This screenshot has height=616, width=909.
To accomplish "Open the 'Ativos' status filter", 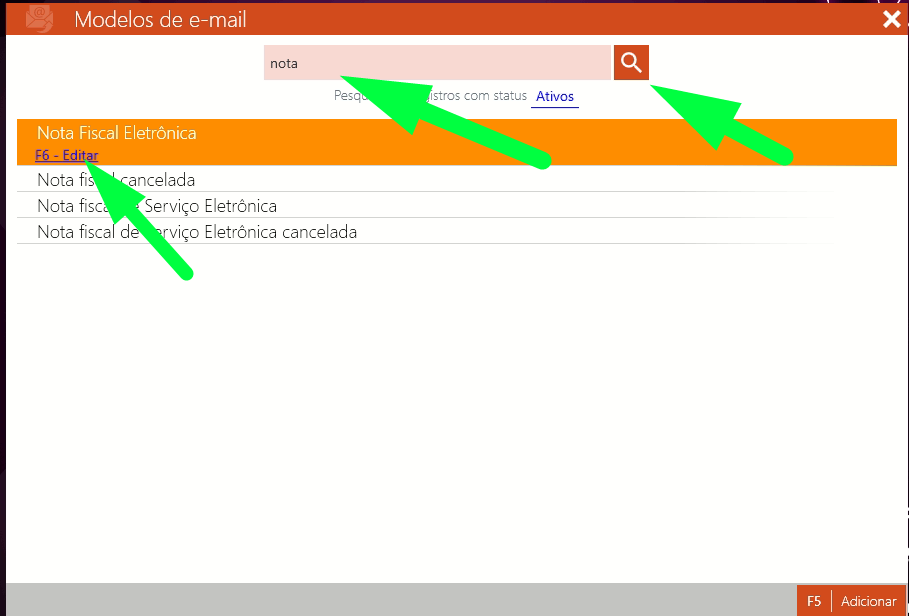I will 555,97.
